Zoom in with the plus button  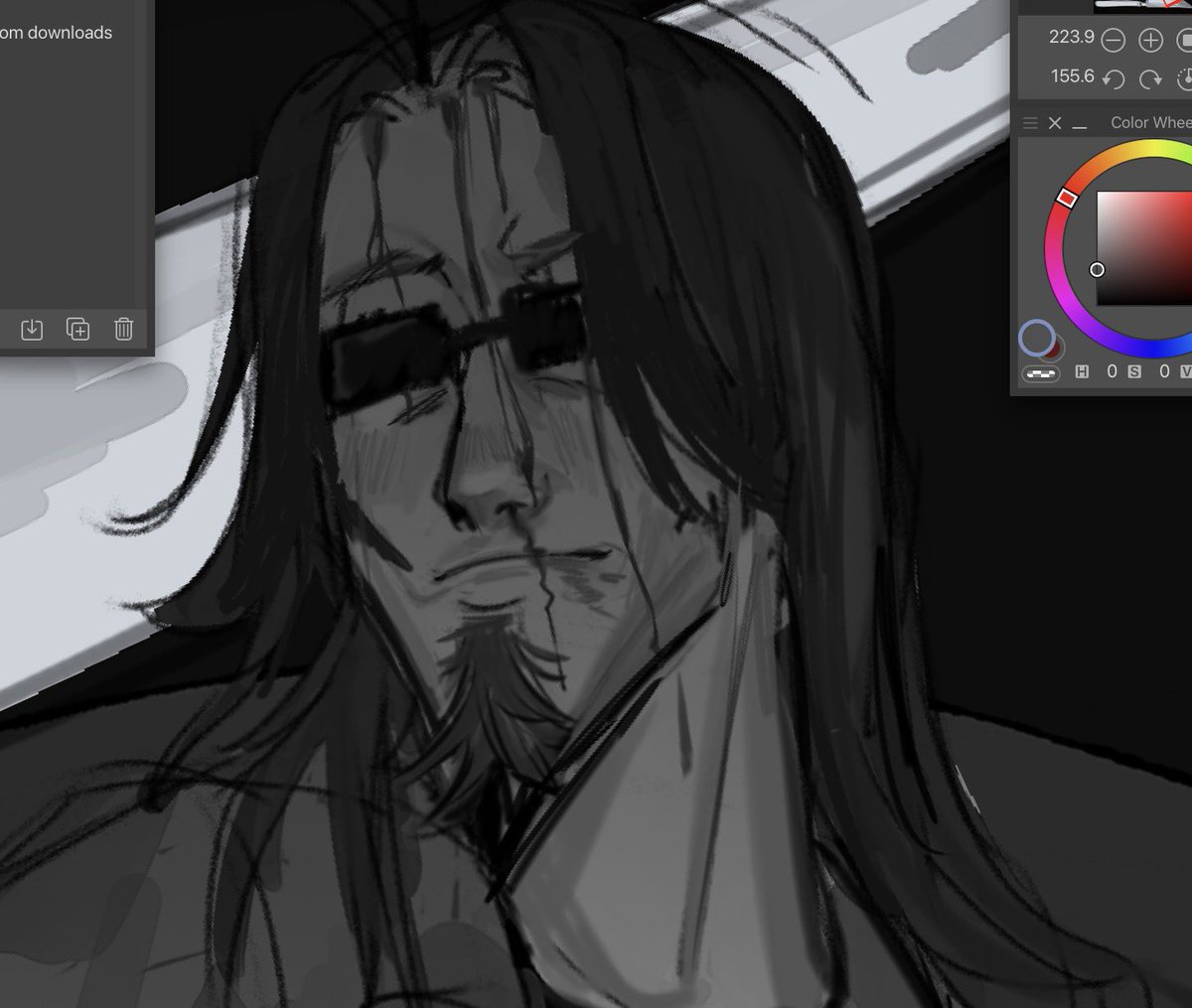(x=1150, y=40)
